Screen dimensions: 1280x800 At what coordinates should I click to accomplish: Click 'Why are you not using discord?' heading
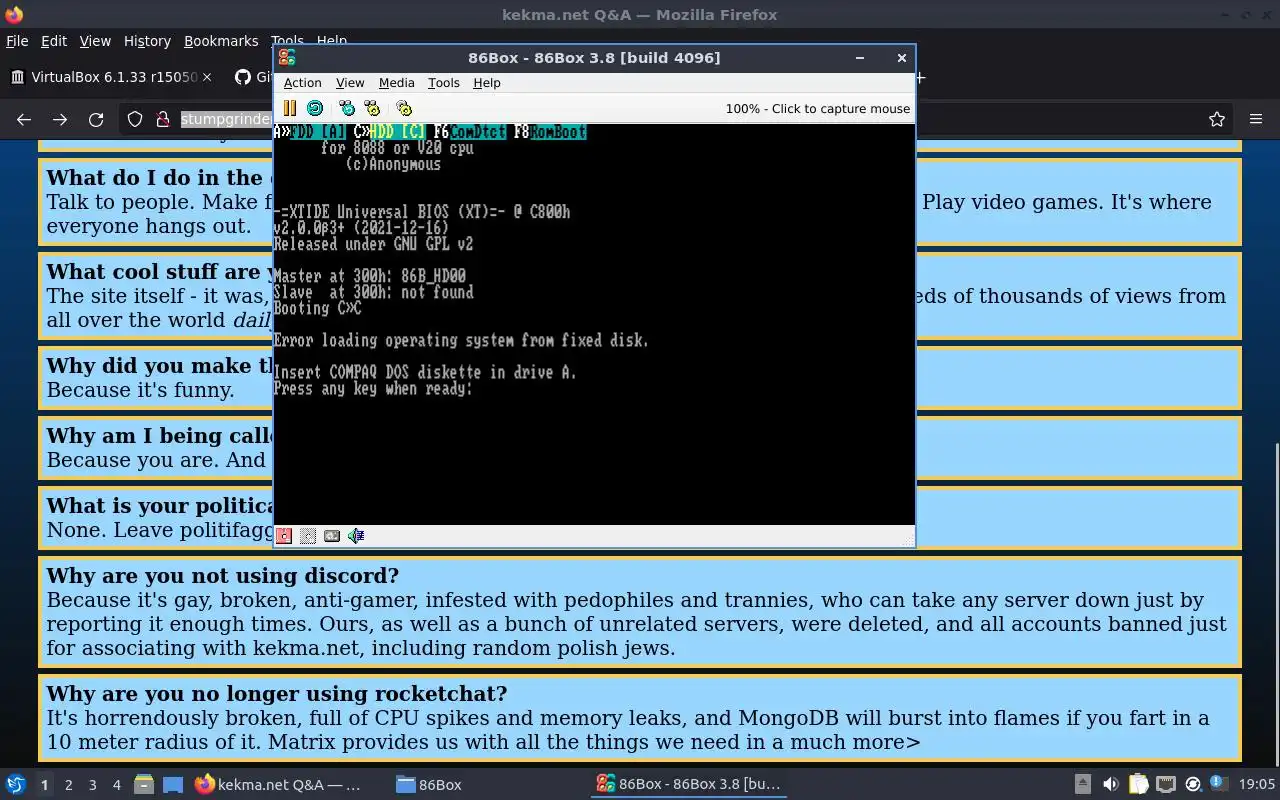222,576
